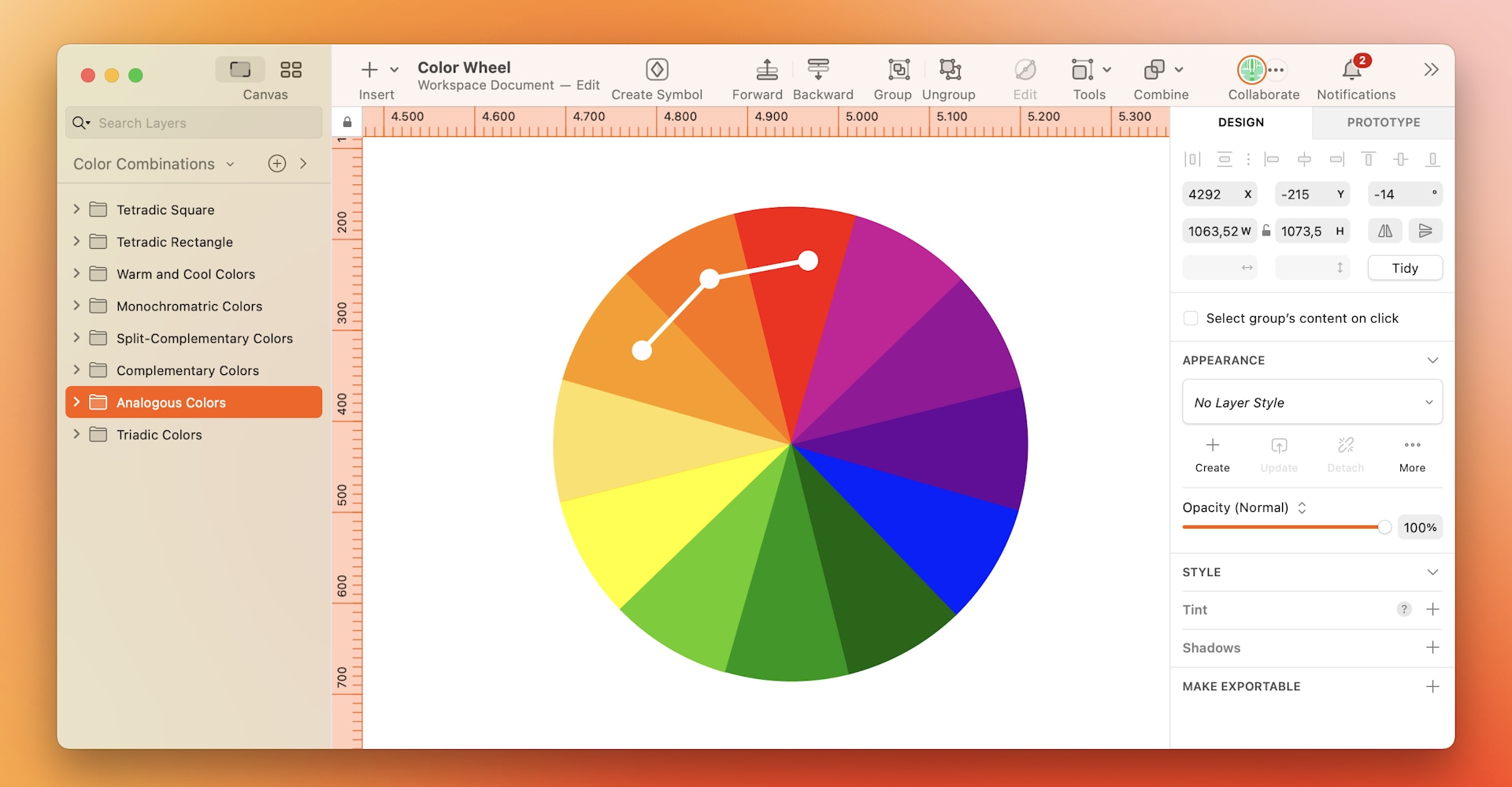Viewport: 1512px width, 787px height.
Task: Click the Backward arrange icon
Action: tap(819, 69)
